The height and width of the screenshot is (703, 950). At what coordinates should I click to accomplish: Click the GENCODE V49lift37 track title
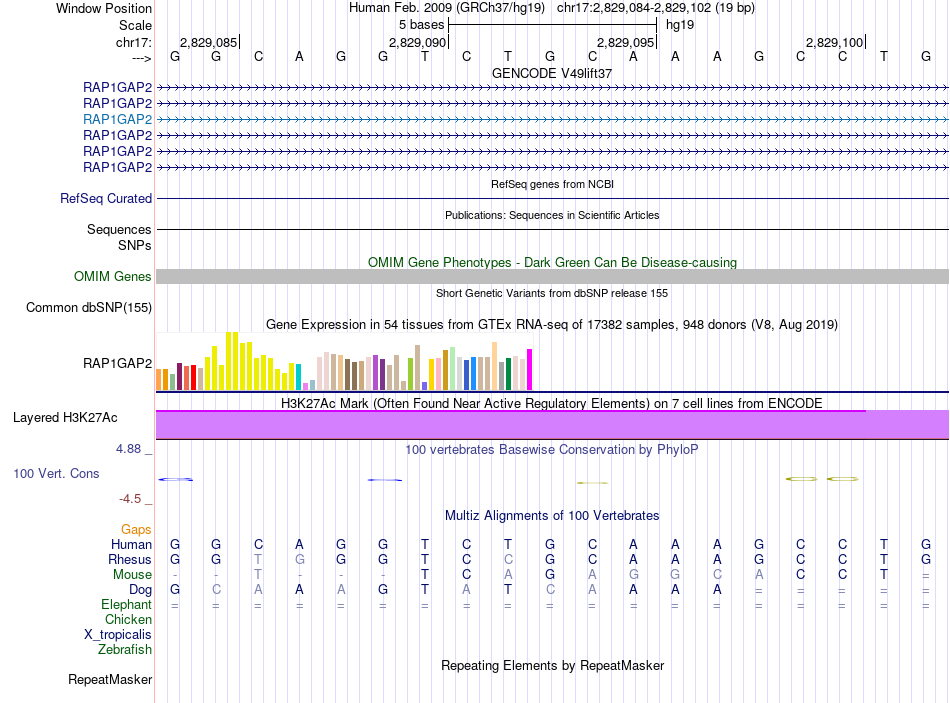pos(552,73)
